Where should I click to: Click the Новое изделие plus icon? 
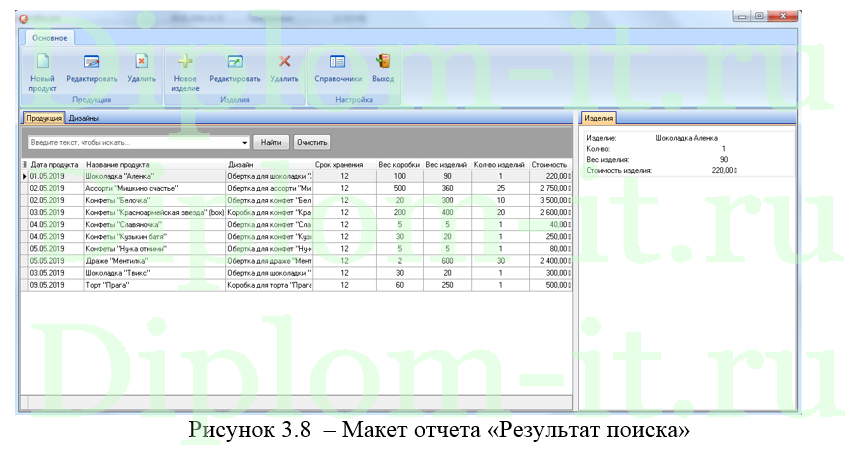click(x=185, y=61)
